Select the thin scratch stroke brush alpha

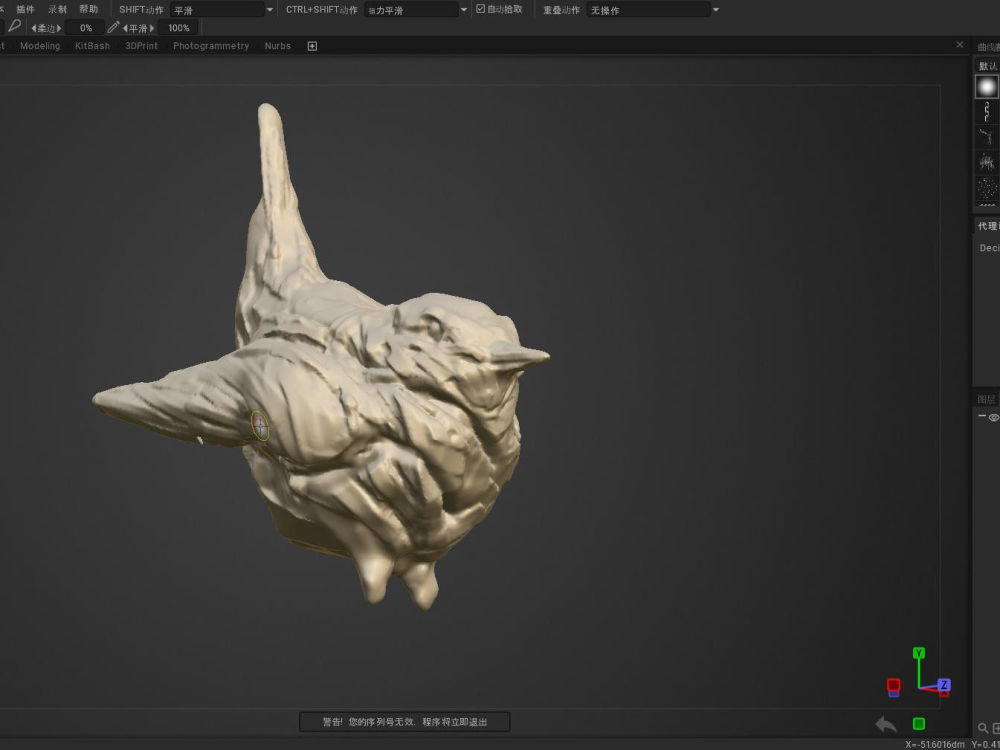click(x=987, y=136)
